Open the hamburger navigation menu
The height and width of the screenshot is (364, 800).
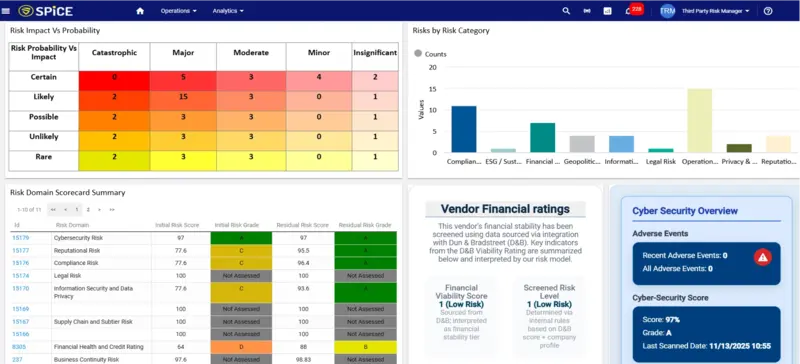coord(6,11)
